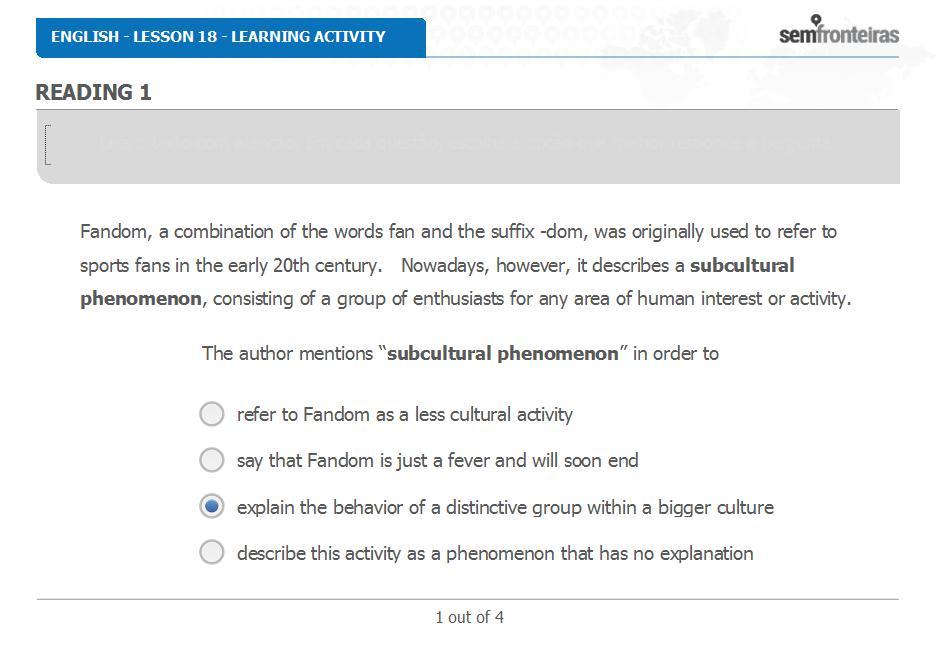This screenshot has width=940, height=656.
Task: Click bold "subcultural" in the passage
Action: 742,265
